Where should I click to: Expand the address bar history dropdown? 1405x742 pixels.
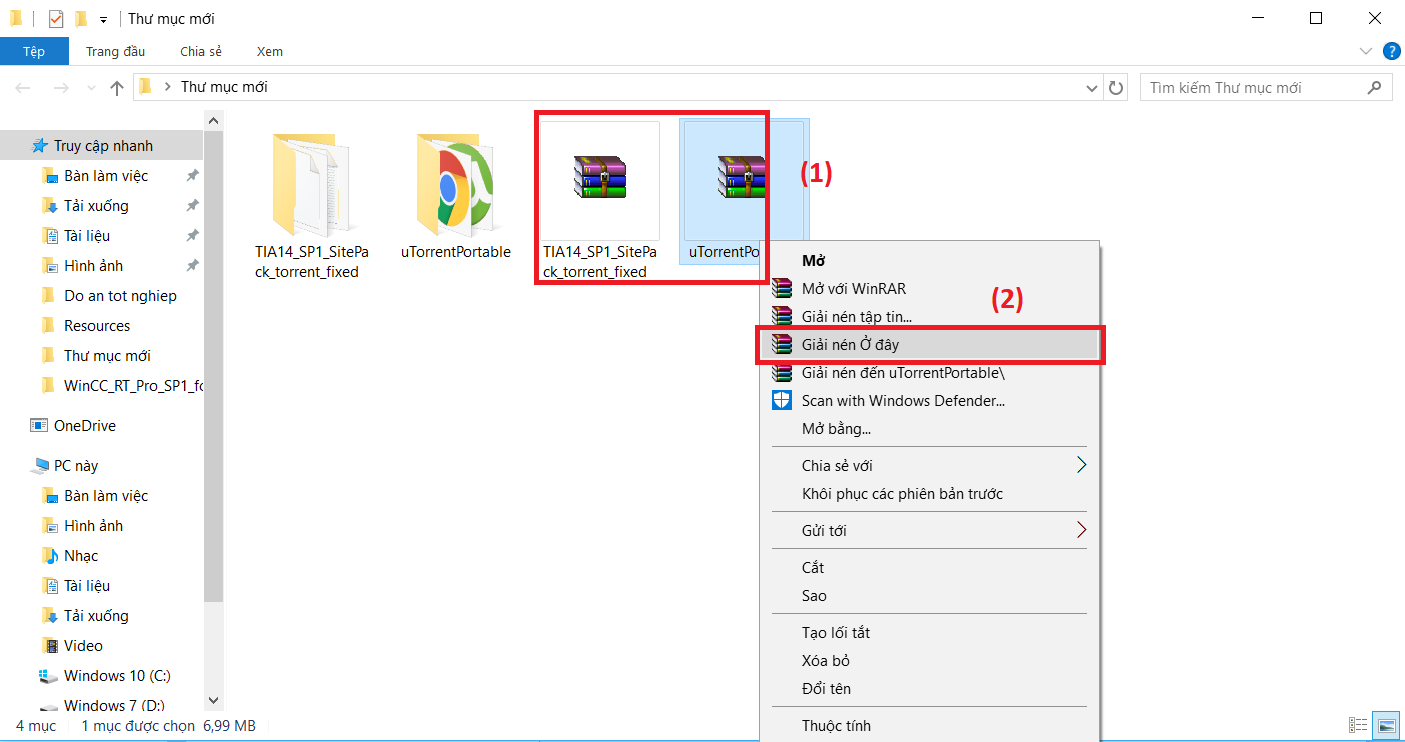pyautogui.click(x=1092, y=88)
